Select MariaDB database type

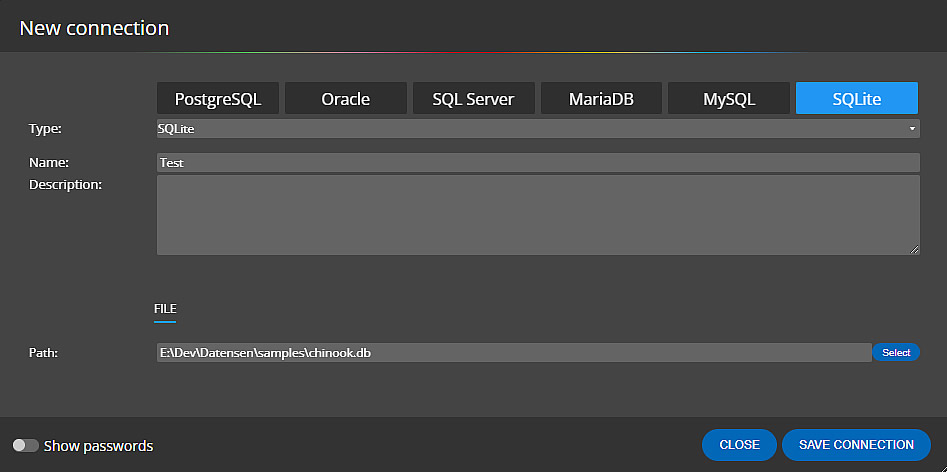601,99
